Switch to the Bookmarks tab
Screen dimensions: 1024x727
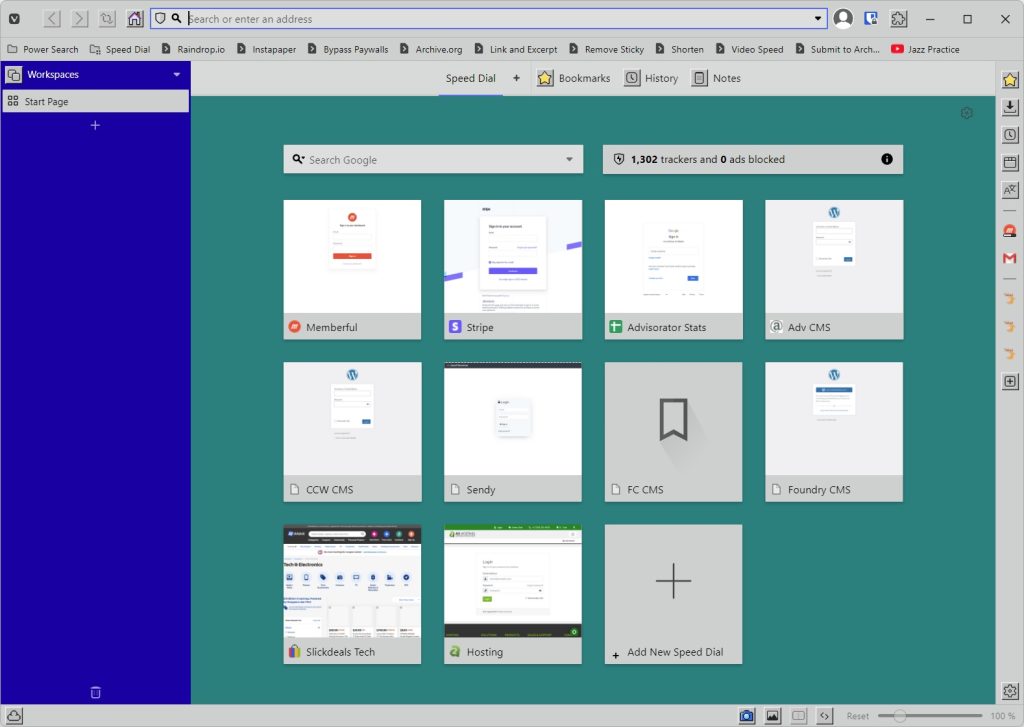pos(573,78)
